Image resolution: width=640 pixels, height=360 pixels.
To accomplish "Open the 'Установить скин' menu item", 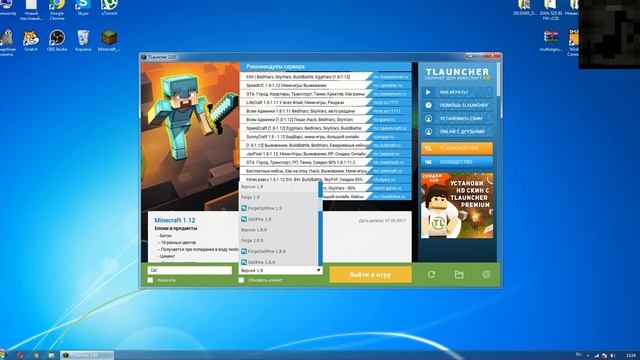I will (457, 118).
